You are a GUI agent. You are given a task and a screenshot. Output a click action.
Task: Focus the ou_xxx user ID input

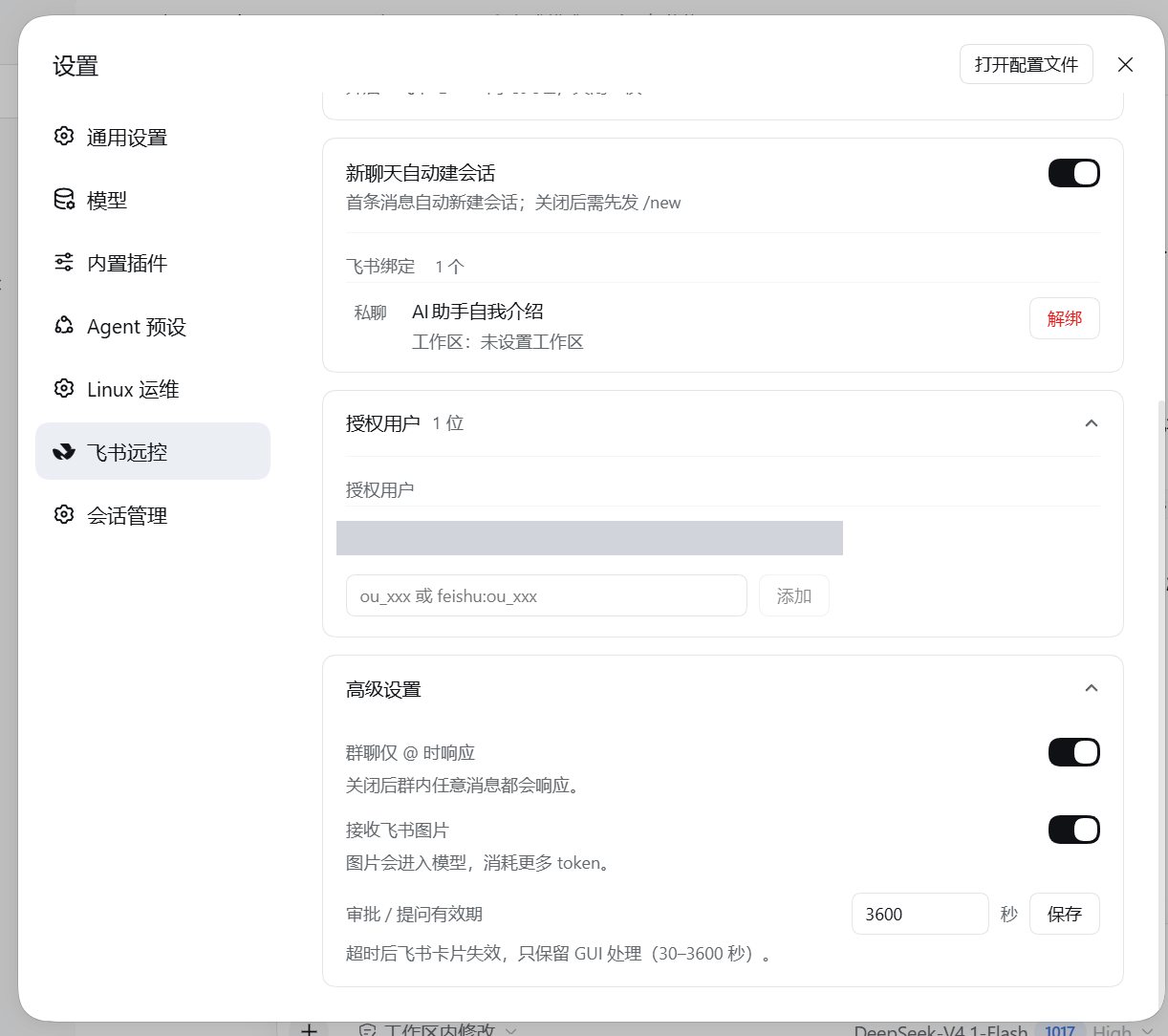coord(547,595)
